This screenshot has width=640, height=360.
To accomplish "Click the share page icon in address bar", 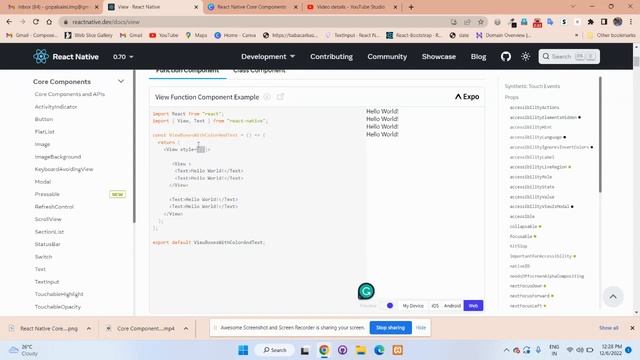I will point(467,22).
